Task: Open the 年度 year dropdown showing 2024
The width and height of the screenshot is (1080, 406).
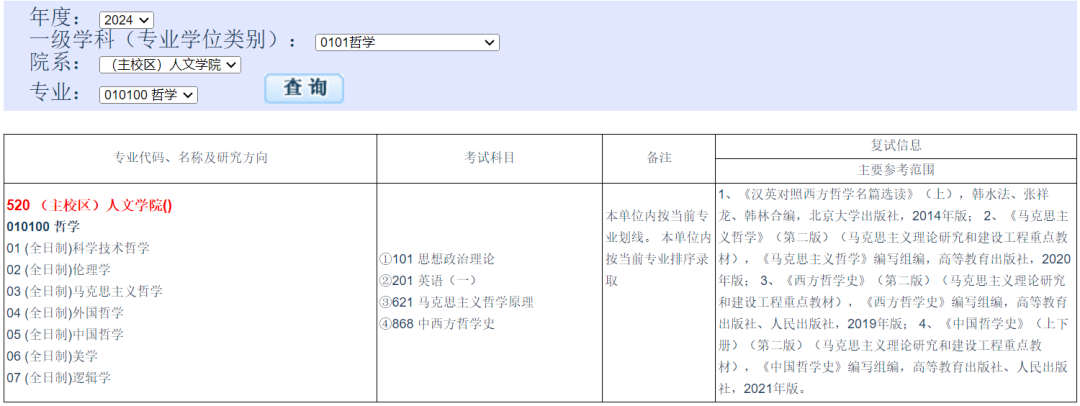Action: pyautogui.click(x=126, y=20)
